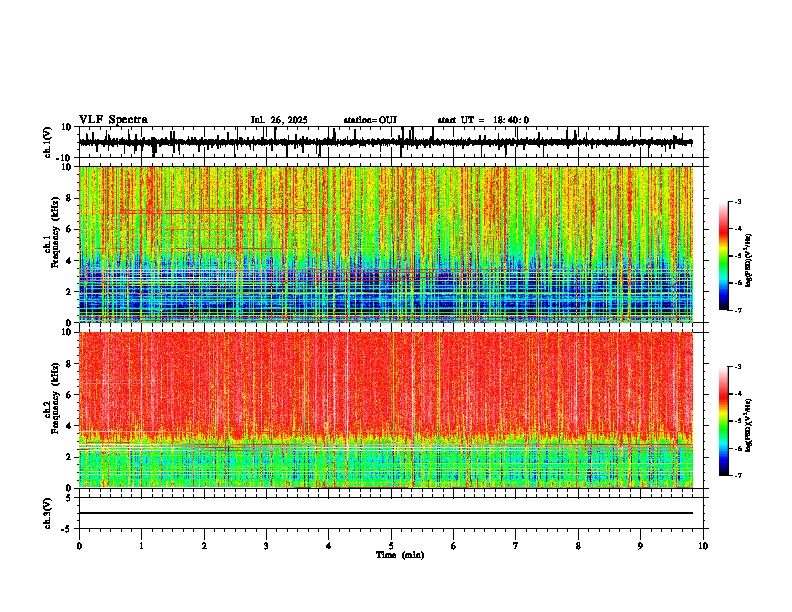
Task: Select the date text "Jul. 26, 2025"
Action: (x=279, y=120)
